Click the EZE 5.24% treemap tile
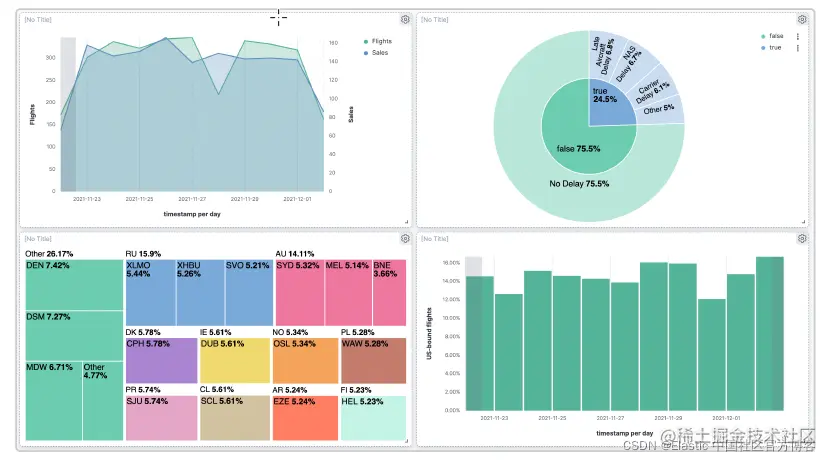 [x=305, y=418]
